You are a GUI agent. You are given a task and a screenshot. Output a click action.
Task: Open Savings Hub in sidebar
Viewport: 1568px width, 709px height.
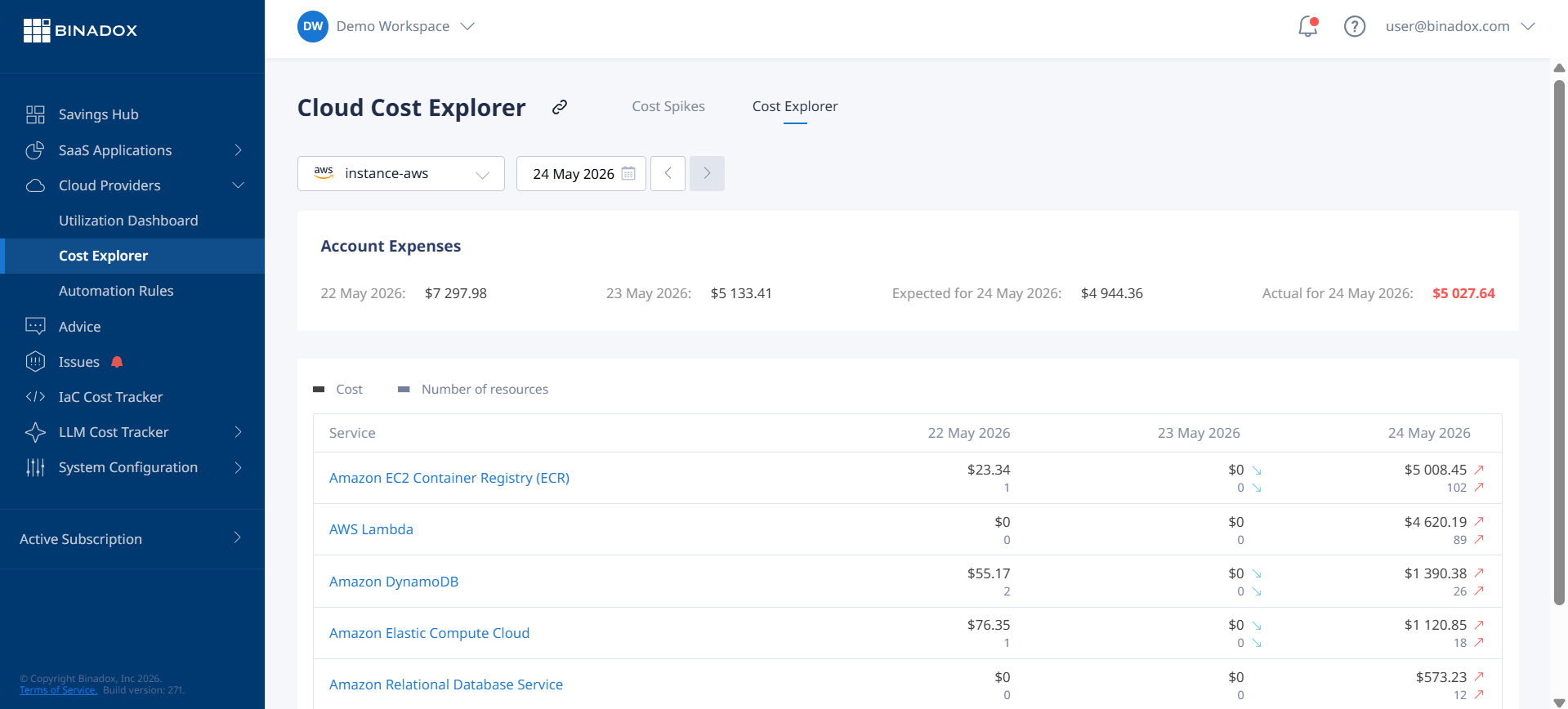[x=98, y=114]
